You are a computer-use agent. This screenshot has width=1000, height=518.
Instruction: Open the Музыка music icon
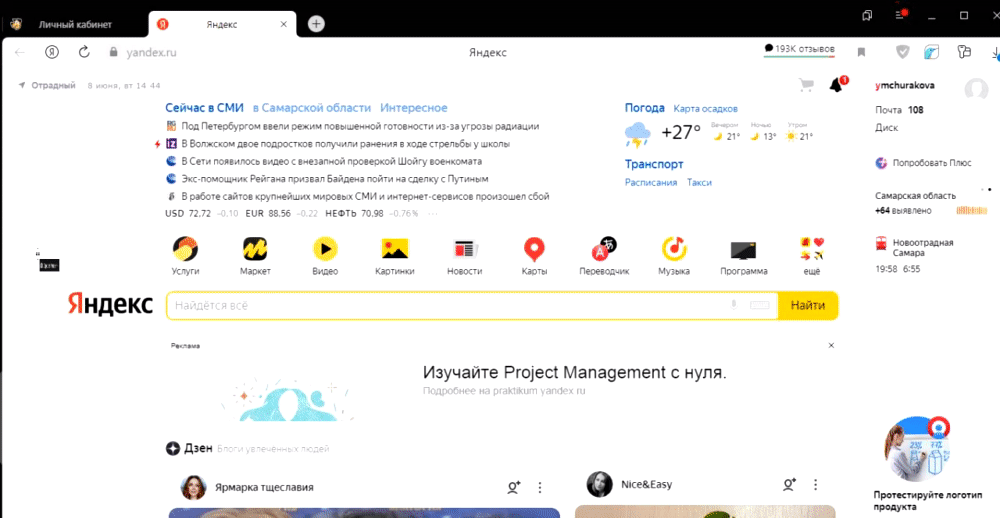click(x=674, y=249)
